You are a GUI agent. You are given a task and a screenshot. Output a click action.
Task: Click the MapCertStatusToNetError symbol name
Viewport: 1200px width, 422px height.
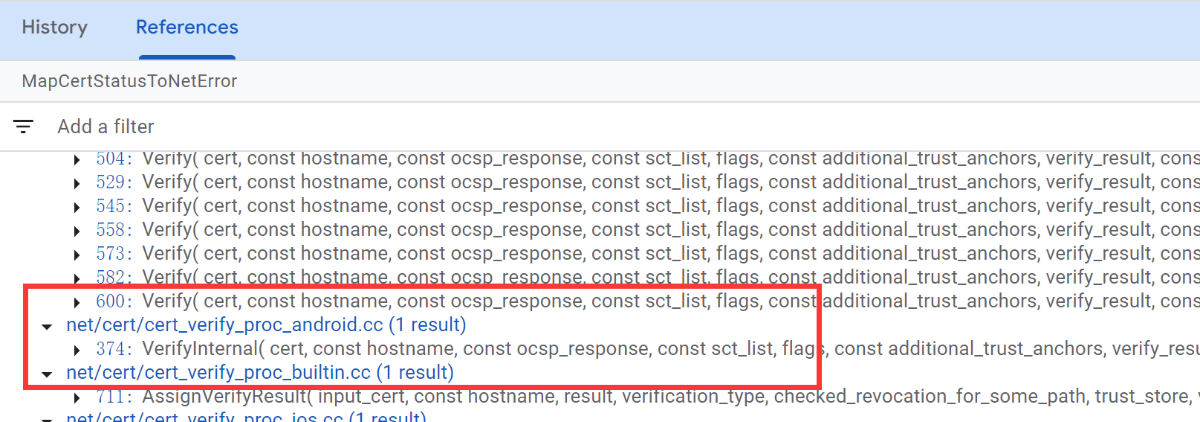coord(129,81)
